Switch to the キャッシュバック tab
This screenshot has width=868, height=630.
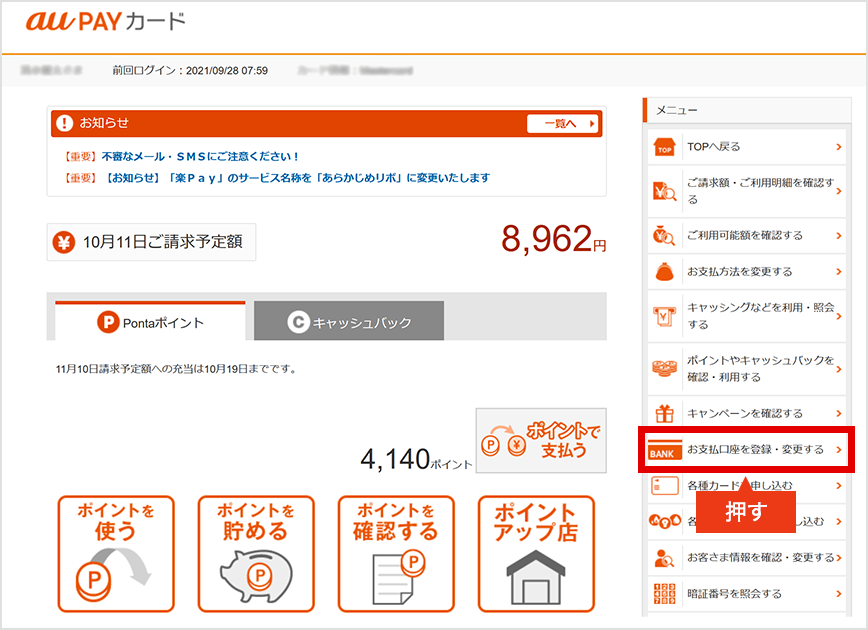tap(349, 322)
